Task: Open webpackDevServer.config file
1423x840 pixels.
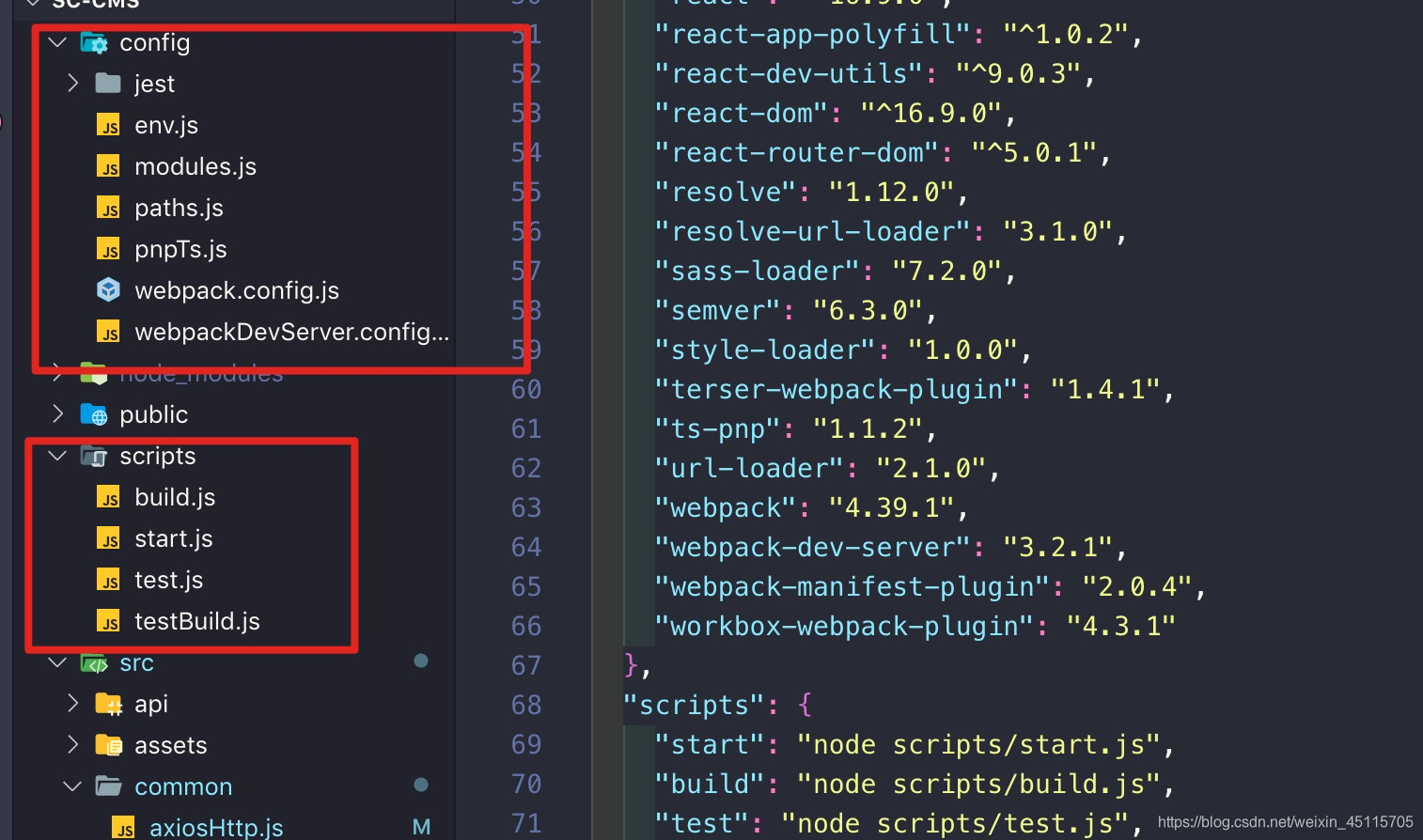Action: coord(292,333)
